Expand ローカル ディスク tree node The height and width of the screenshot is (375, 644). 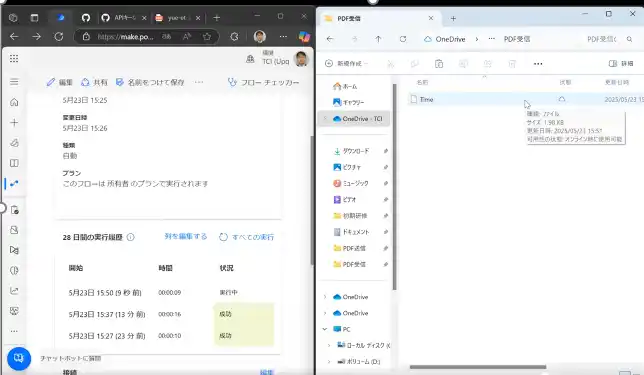click(329, 345)
